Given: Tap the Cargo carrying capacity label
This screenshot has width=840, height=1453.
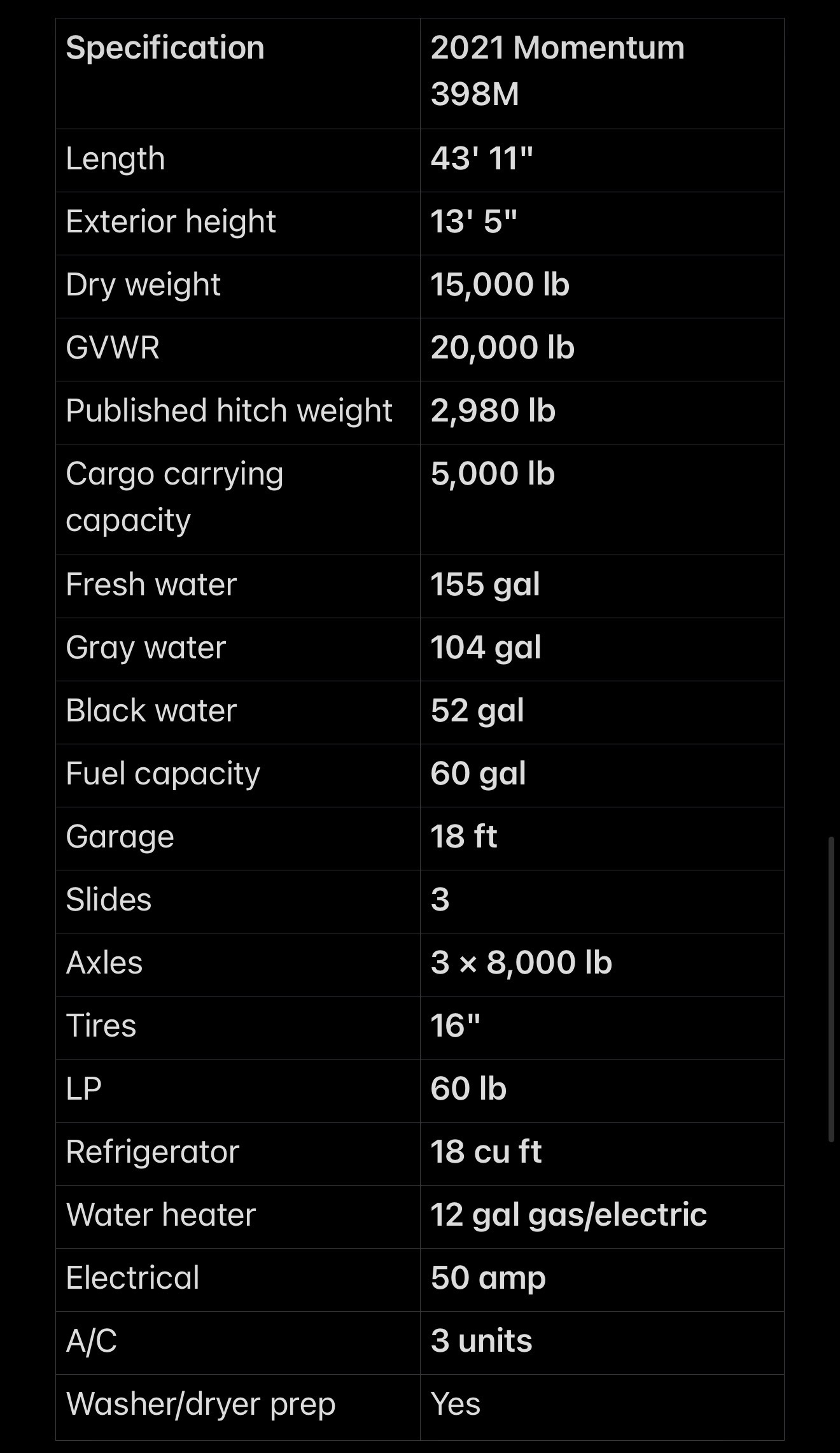Looking at the screenshot, I should point(175,497).
